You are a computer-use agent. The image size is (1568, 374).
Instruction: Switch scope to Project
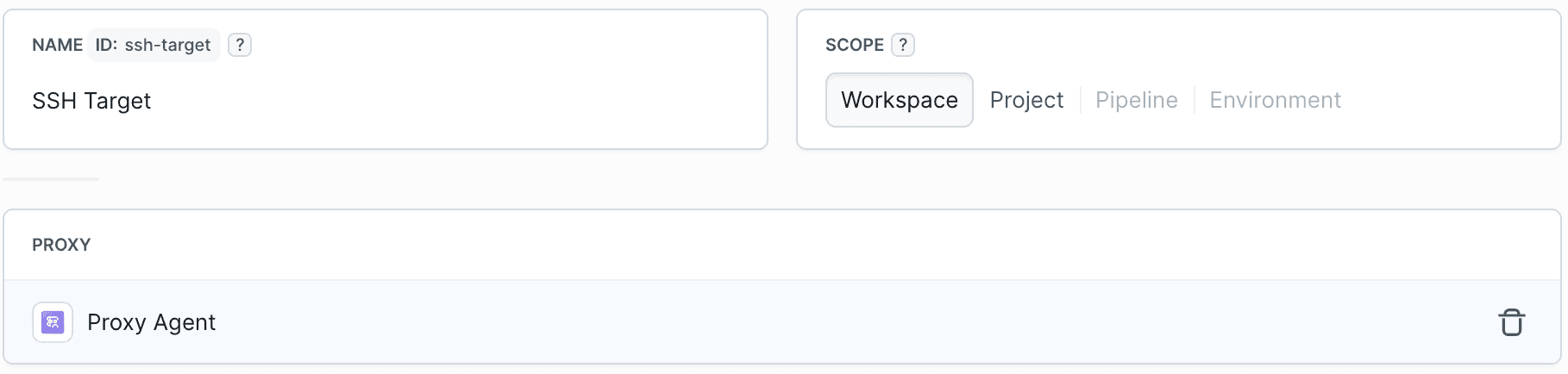point(1026,100)
